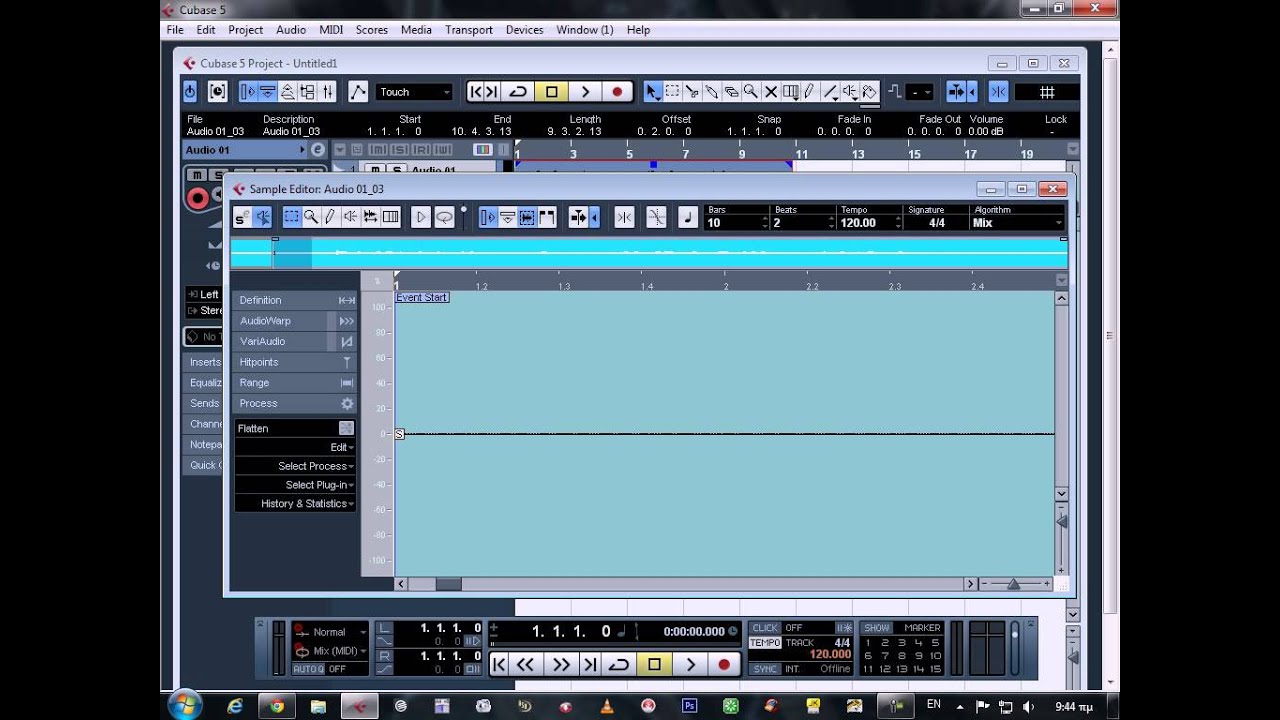Open the Definition inspector tab

(x=295, y=300)
